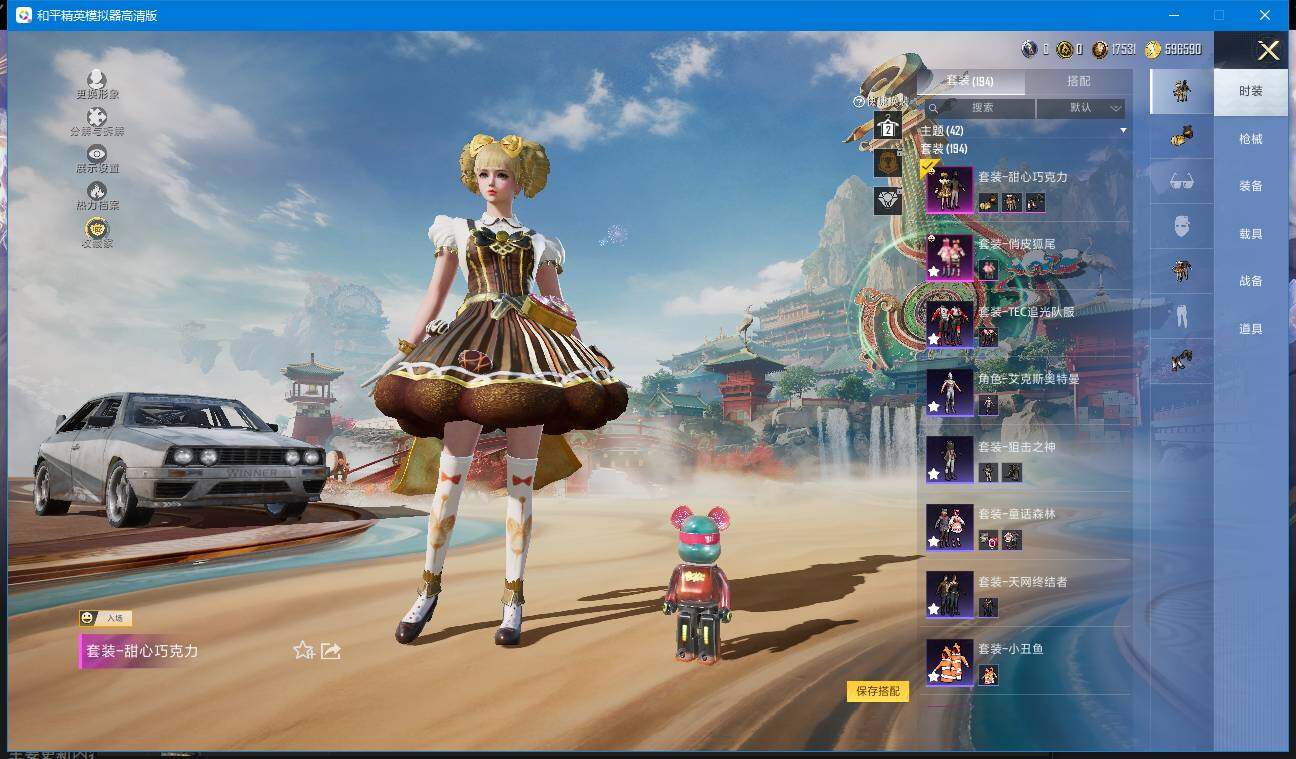1296x759 pixels.
Task: Select the 俏皮狐尾 outfit thumbnail
Action: 949,257
